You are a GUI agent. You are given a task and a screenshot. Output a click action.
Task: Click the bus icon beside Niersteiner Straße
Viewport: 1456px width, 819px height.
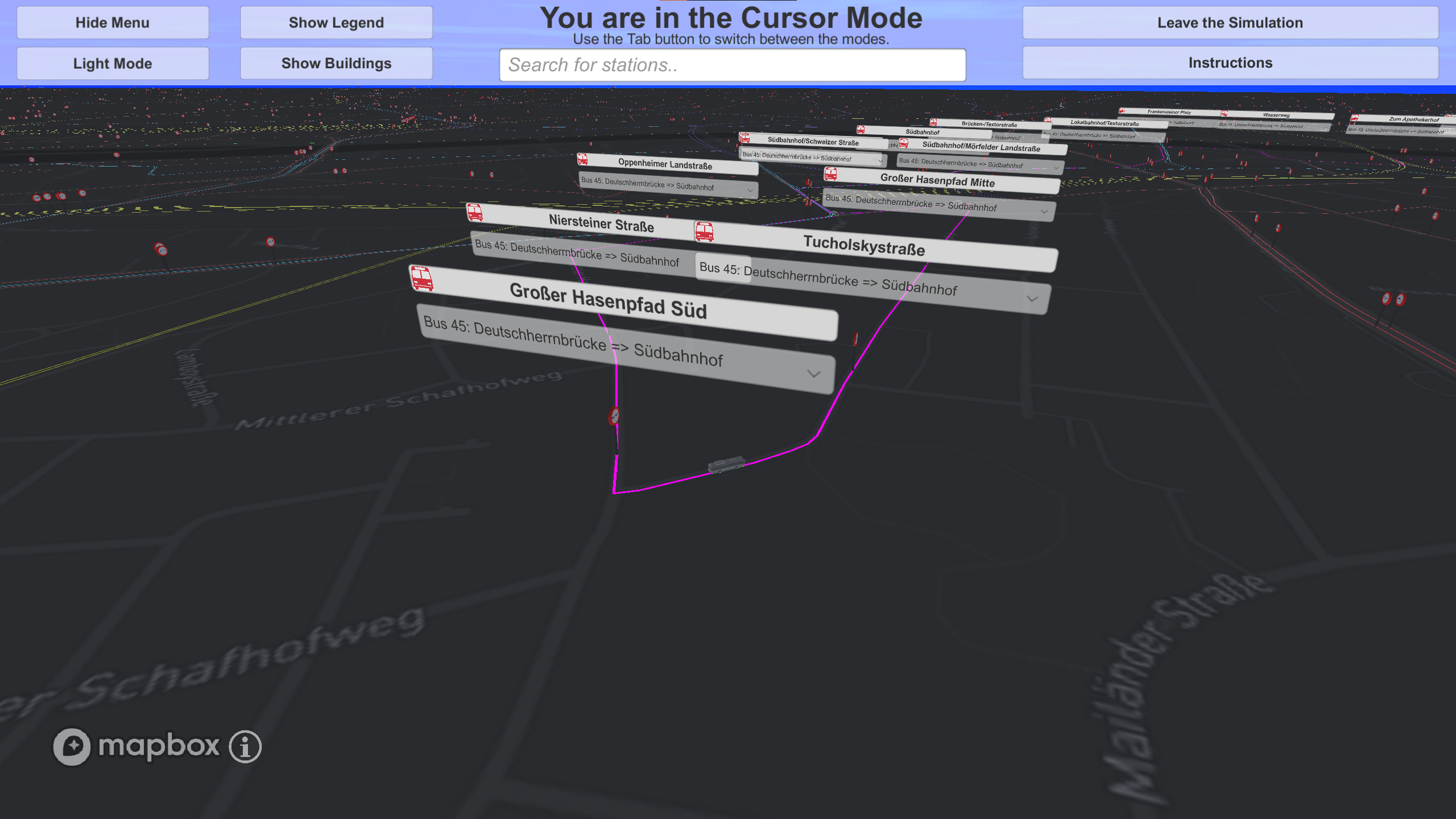475,213
